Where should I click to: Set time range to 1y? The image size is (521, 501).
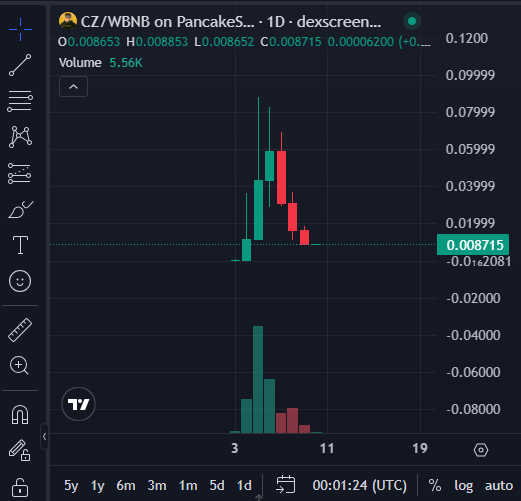tap(98, 486)
